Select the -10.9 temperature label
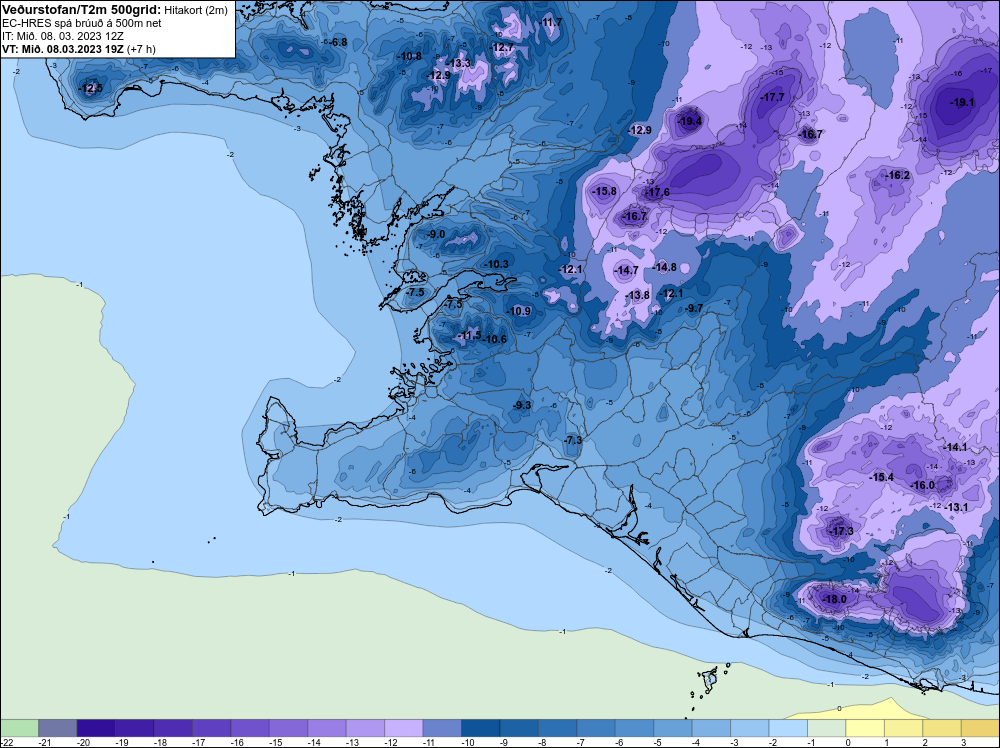 pos(519,311)
